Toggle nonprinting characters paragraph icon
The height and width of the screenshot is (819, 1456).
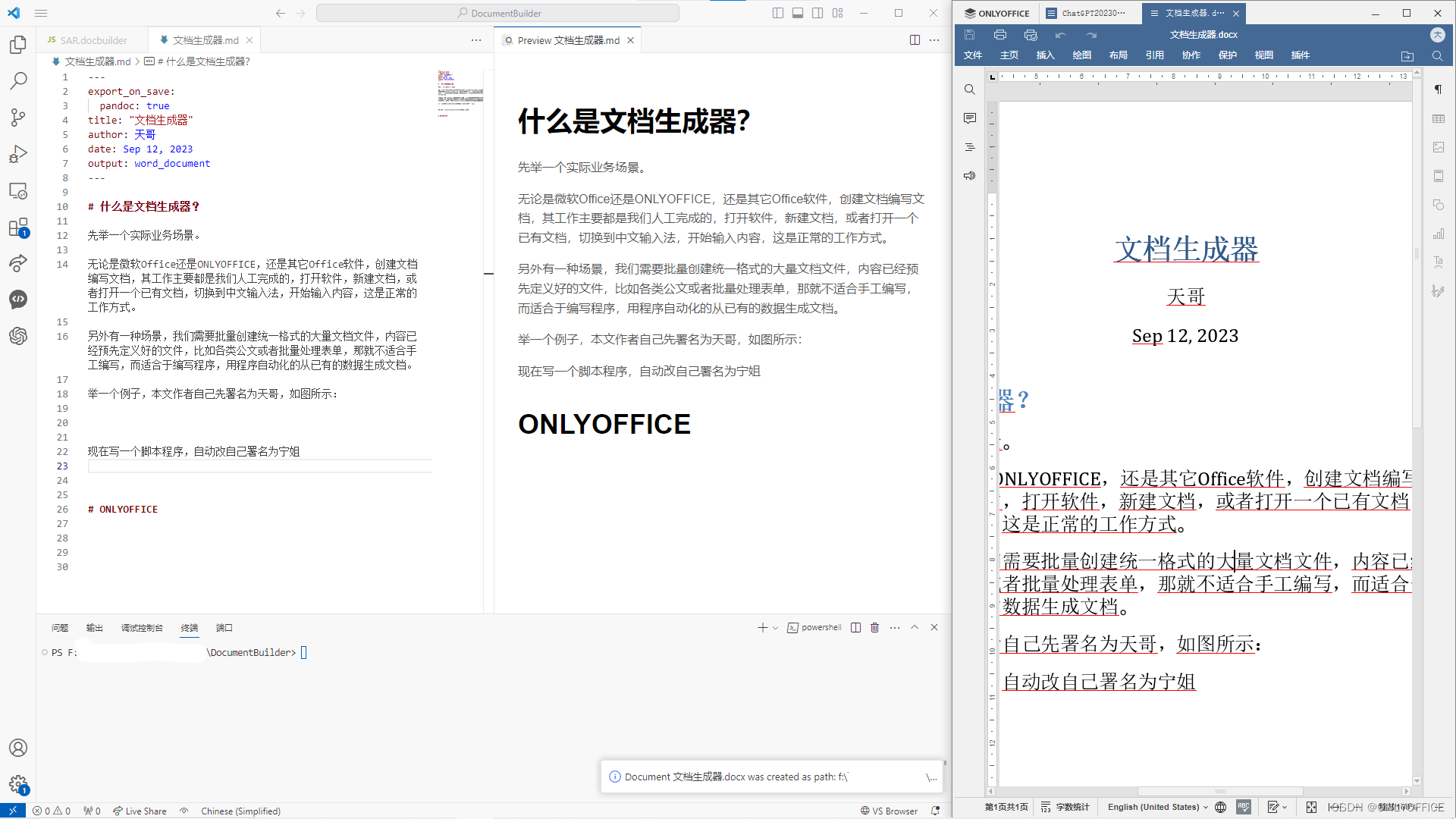click(x=1438, y=89)
